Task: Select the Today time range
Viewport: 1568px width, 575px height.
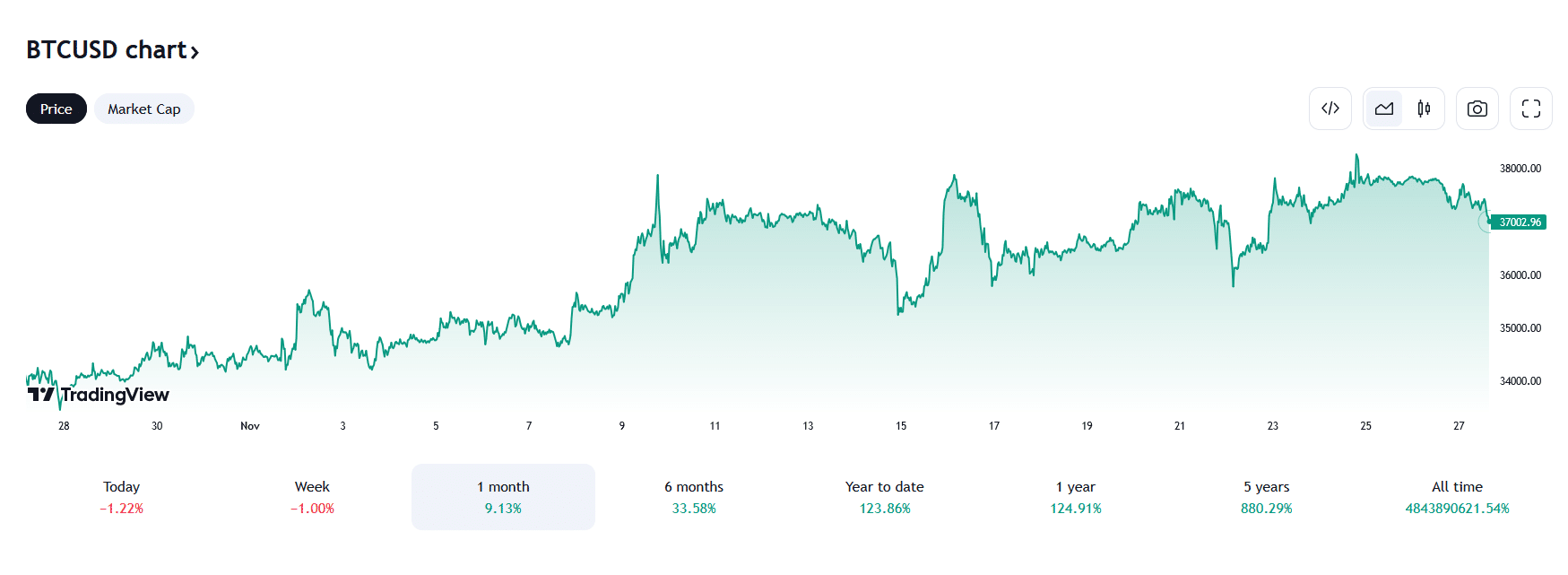Action: pyautogui.click(x=121, y=497)
